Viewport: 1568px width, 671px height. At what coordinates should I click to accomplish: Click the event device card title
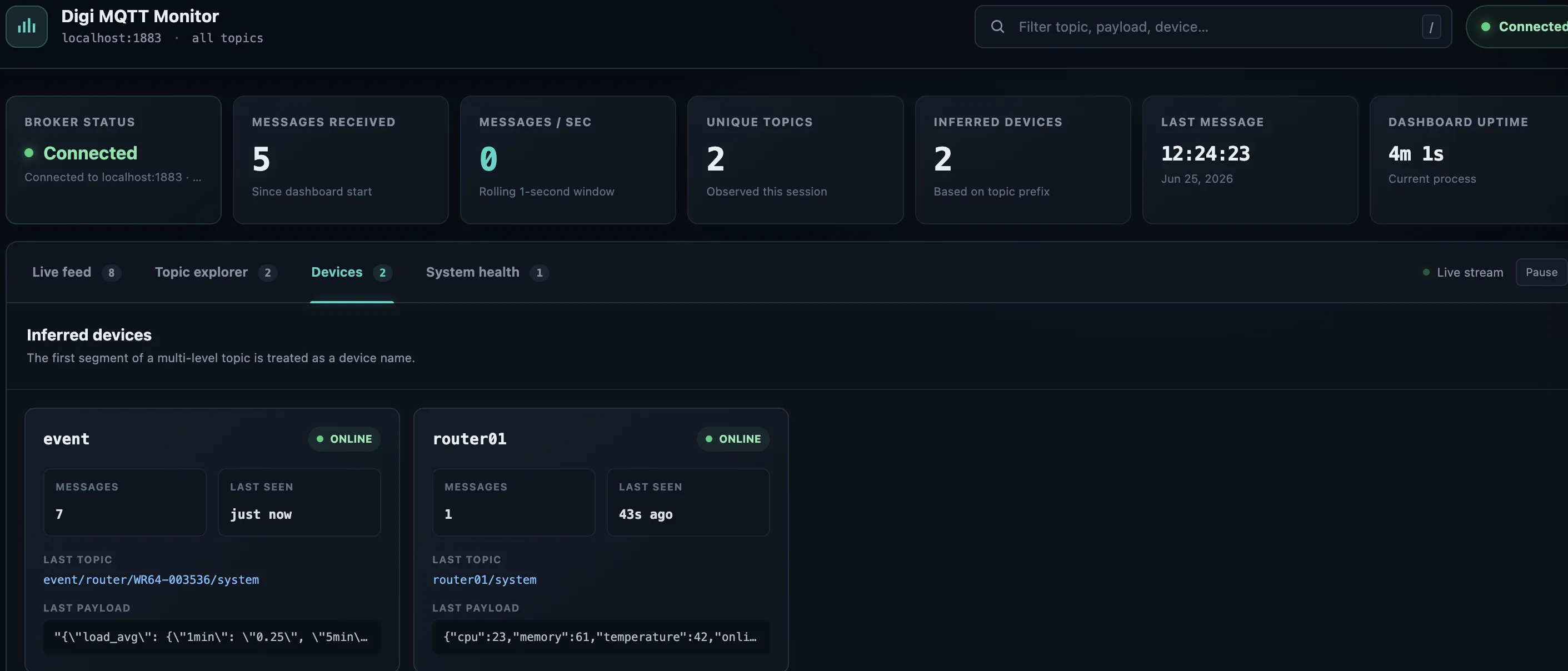click(x=66, y=439)
